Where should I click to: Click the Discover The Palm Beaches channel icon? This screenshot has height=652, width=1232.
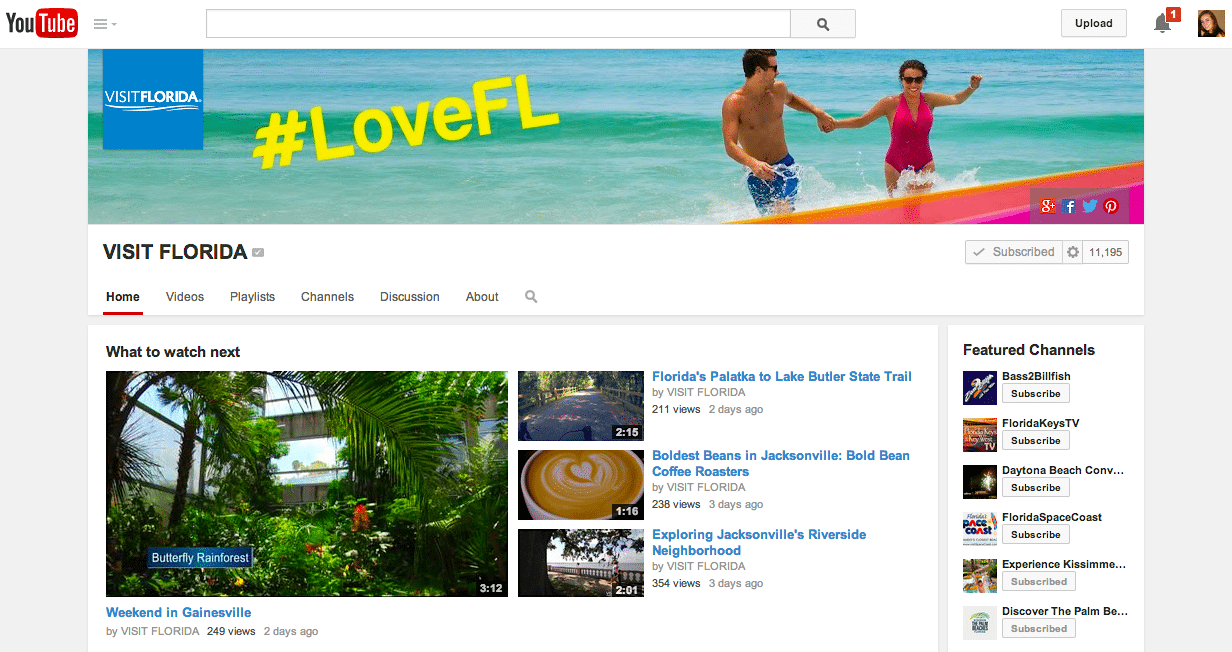[x=980, y=622]
